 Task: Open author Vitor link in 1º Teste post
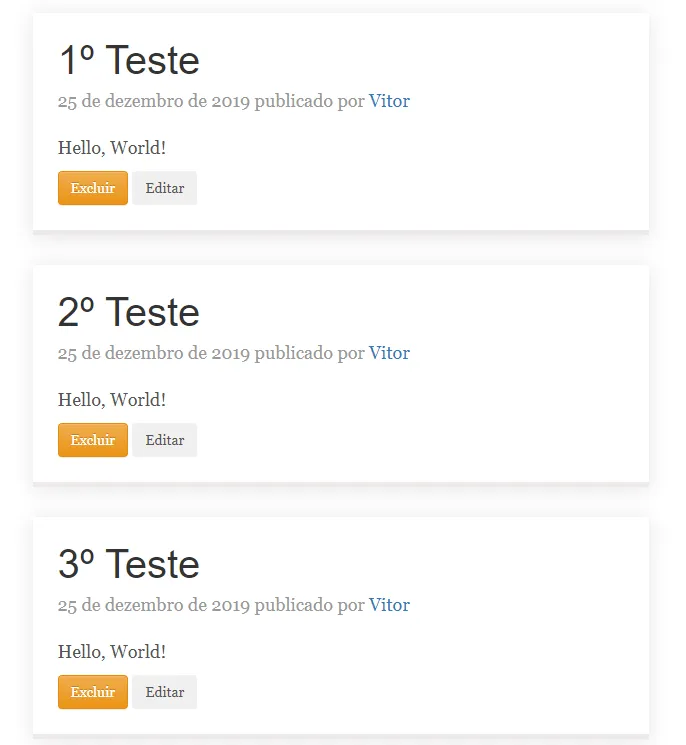(389, 101)
